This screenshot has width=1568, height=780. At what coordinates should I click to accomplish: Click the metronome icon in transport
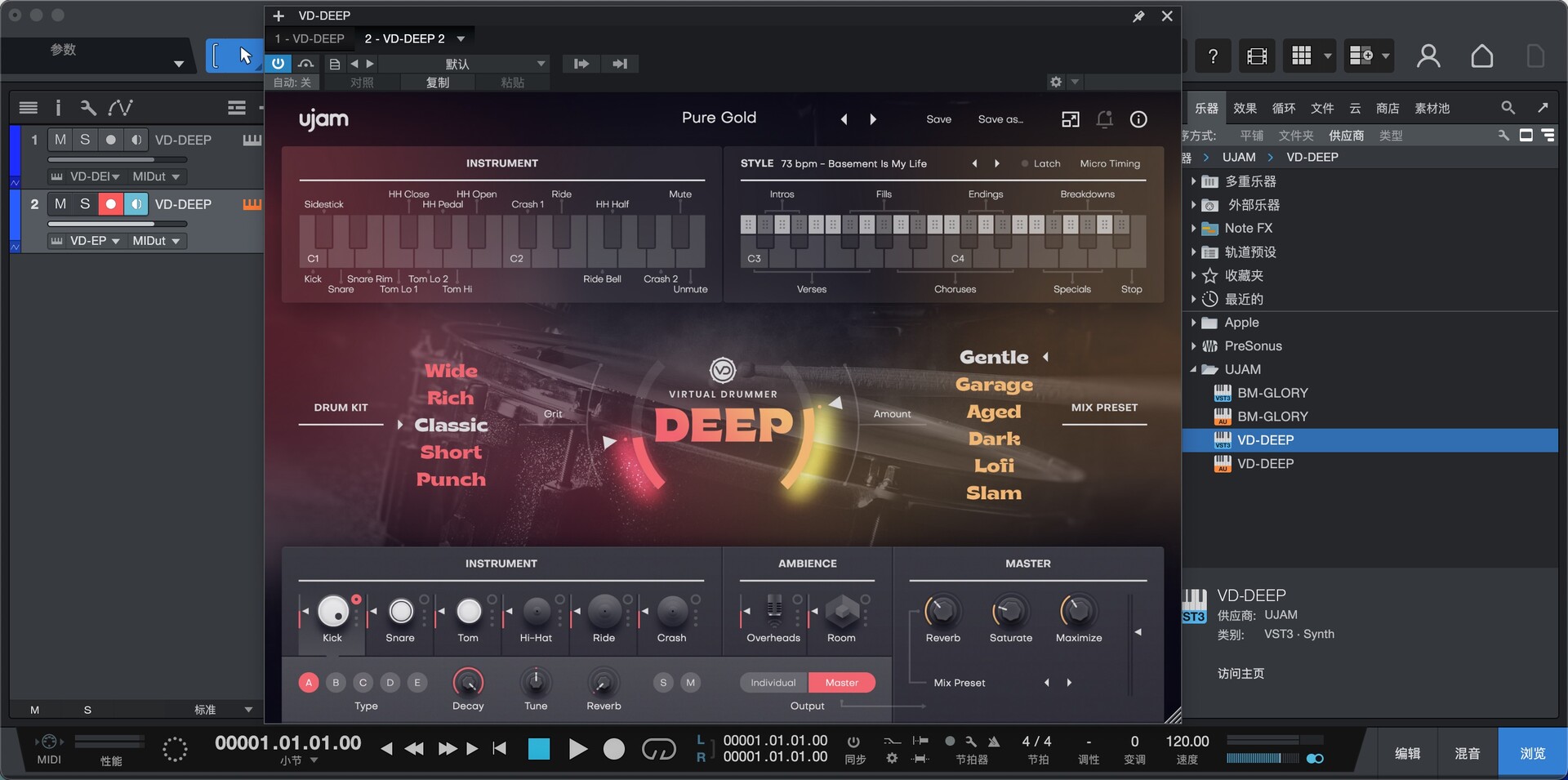(994, 742)
